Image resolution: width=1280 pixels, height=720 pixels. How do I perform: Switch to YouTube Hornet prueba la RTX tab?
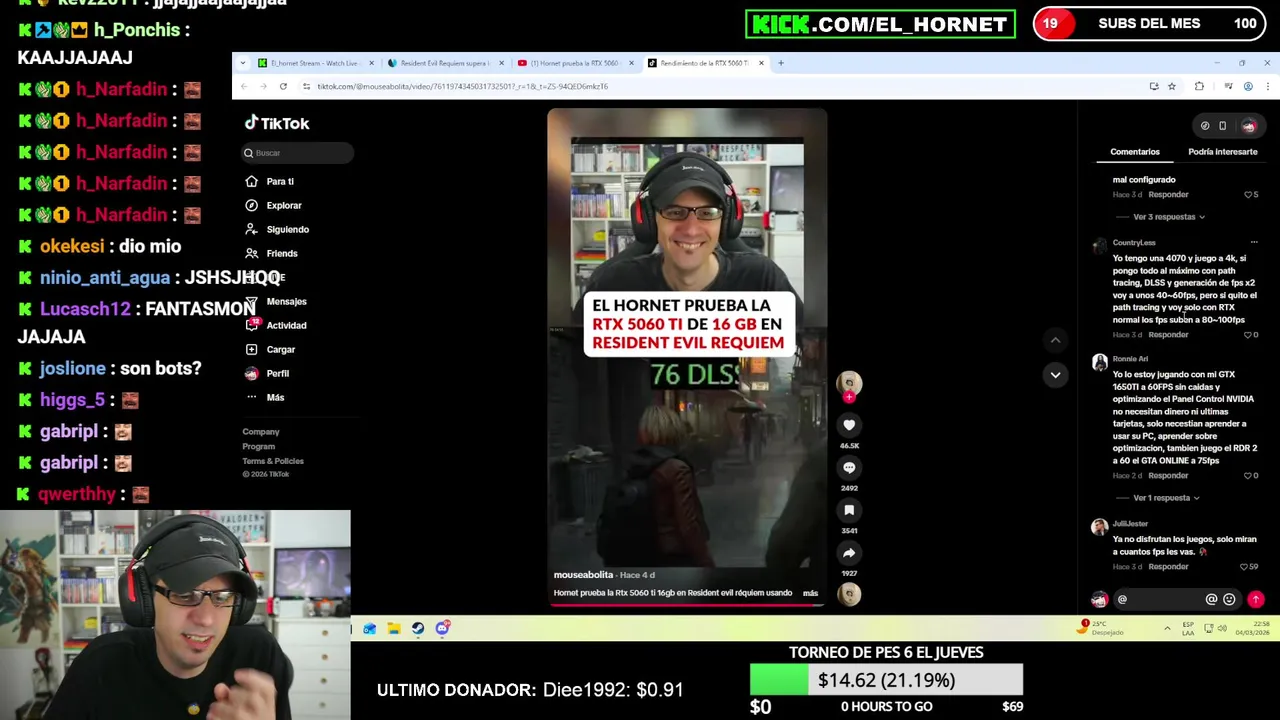574,63
